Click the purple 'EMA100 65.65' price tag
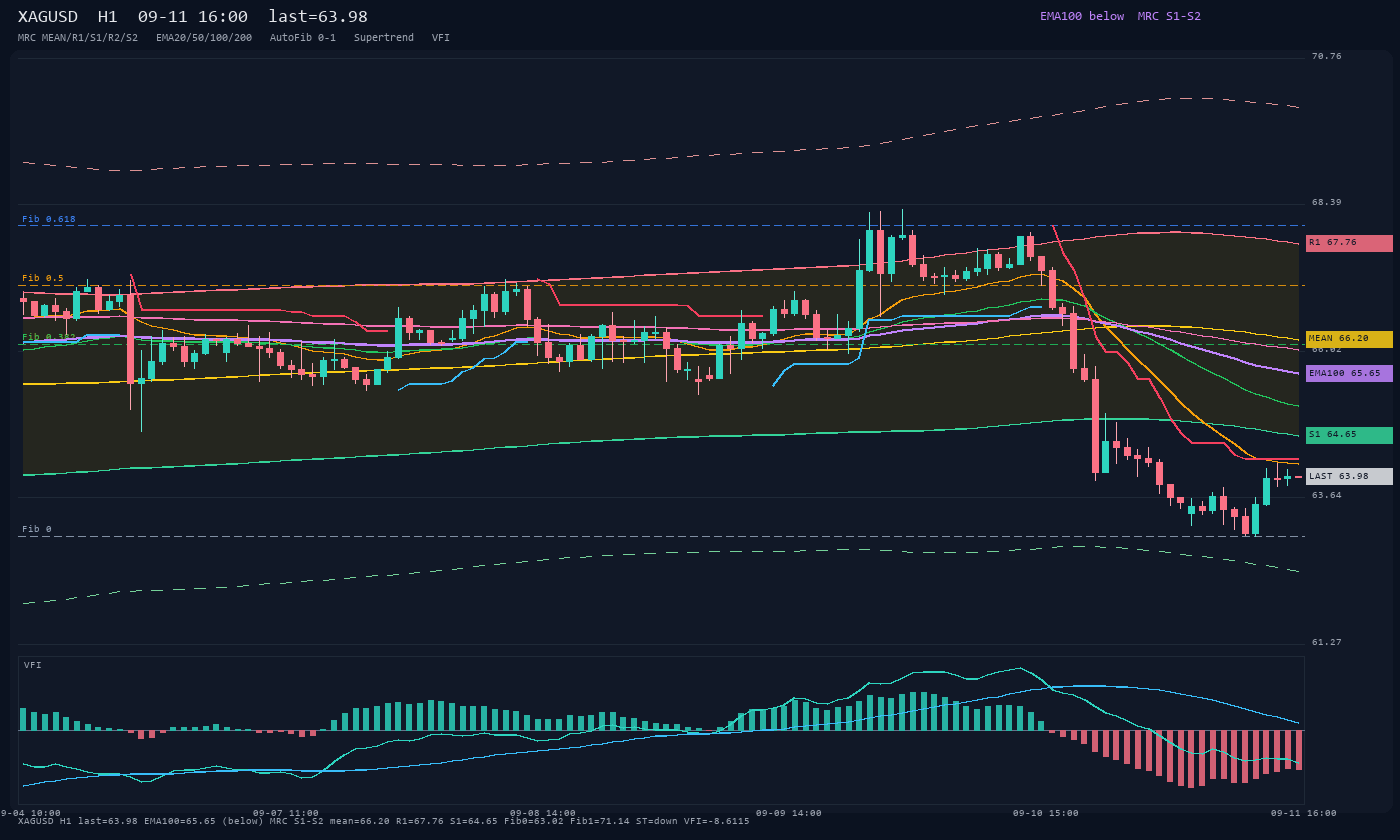The image size is (1400, 840). pos(1349,373)
